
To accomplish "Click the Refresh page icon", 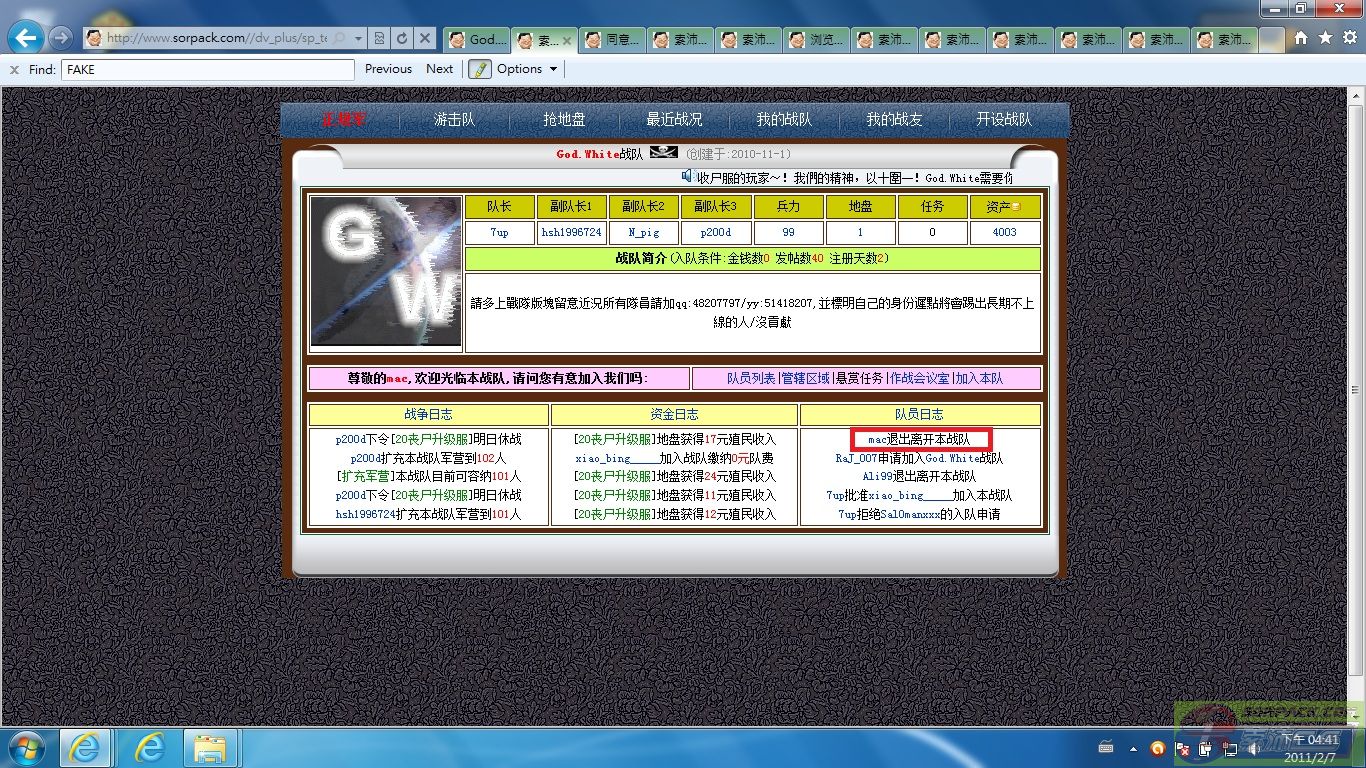I will [402, 38].
